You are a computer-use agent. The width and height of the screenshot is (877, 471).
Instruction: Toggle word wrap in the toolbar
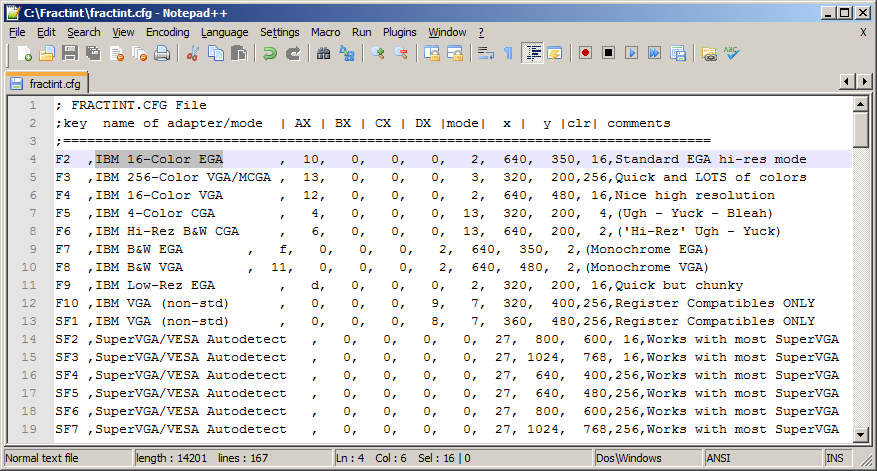[x=485, y=54]
